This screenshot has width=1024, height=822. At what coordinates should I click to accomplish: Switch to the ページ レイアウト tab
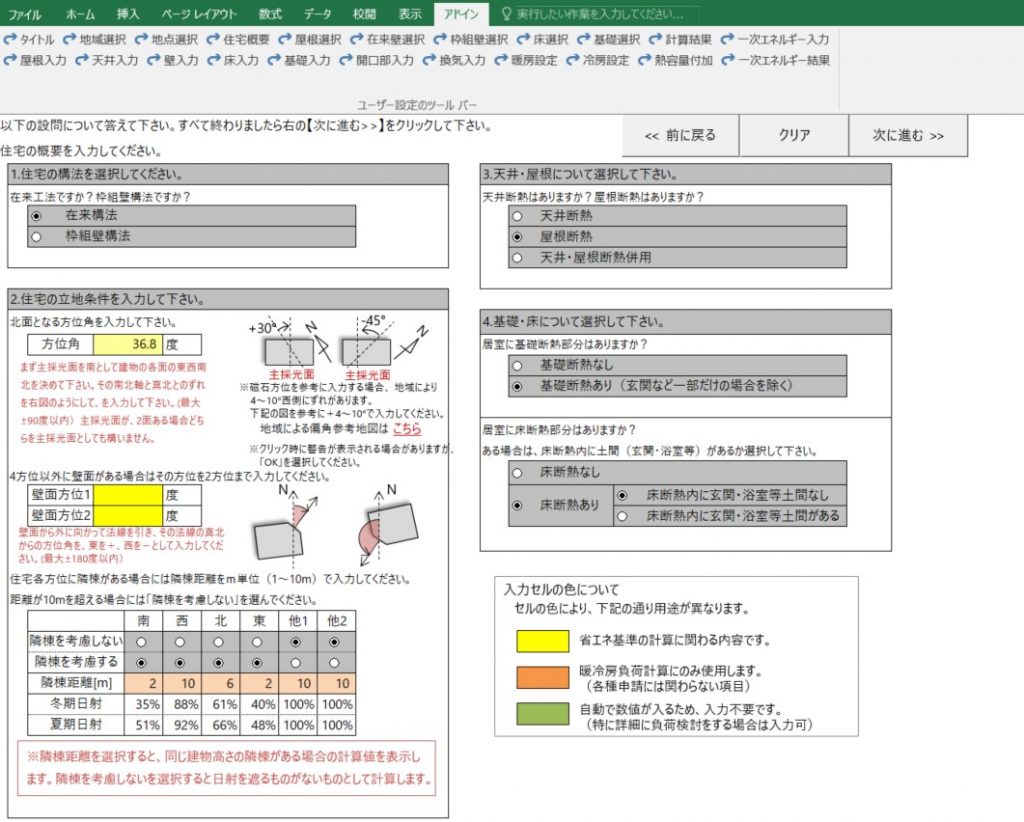point(199,14)
